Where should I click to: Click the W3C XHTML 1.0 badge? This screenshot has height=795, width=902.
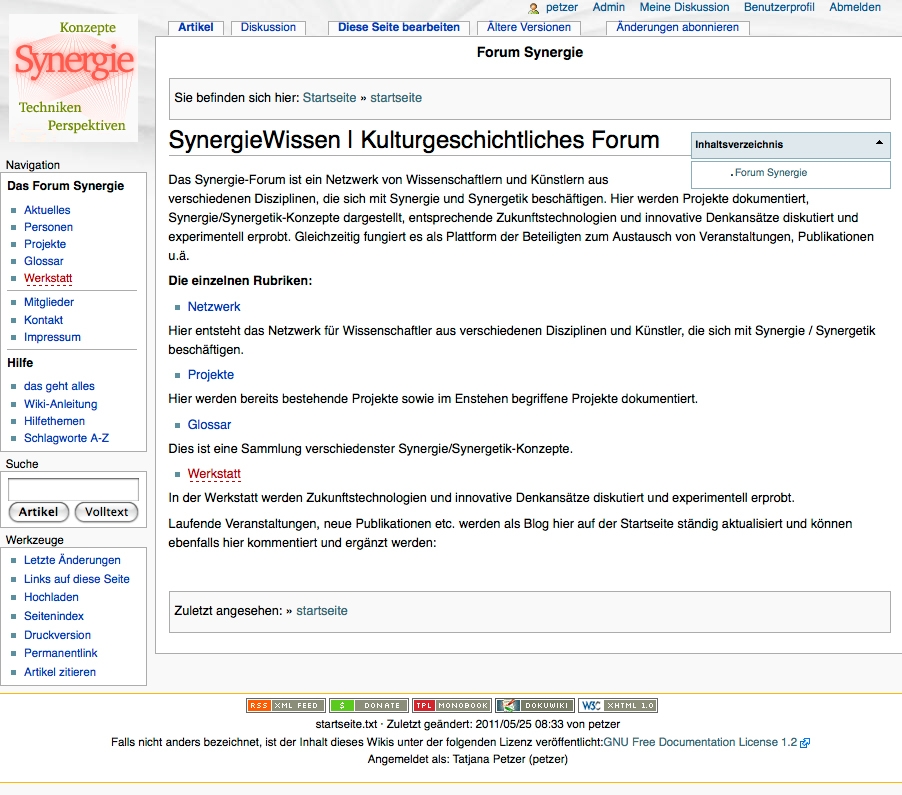[617, 705]
